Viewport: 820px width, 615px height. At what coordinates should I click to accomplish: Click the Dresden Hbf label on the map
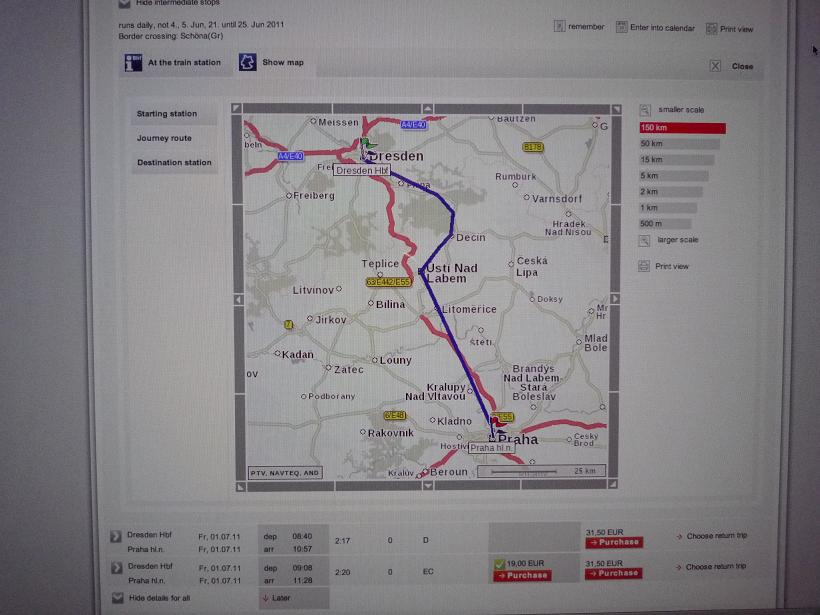(362, 170)
